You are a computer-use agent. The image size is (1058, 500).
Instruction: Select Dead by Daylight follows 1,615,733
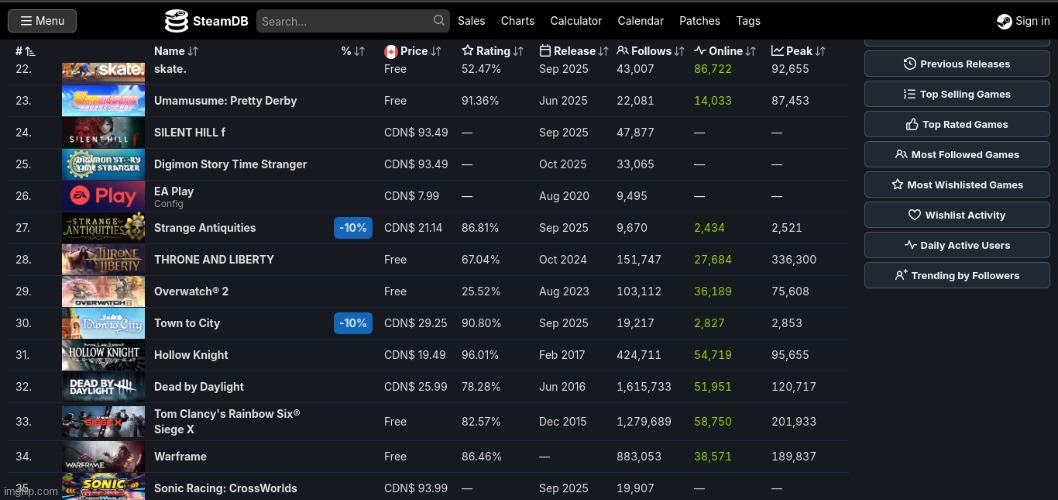coord(644,387)
